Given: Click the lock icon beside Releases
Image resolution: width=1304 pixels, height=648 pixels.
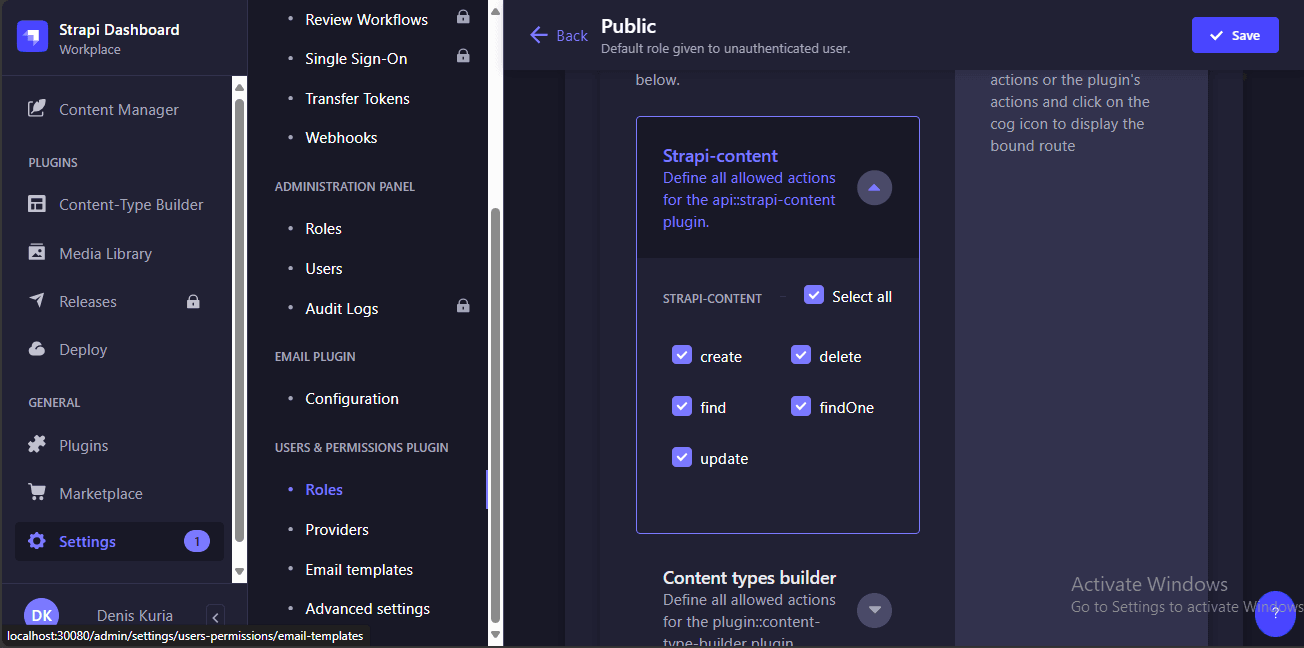Looking at the screenshot, I should click(193, 301).
